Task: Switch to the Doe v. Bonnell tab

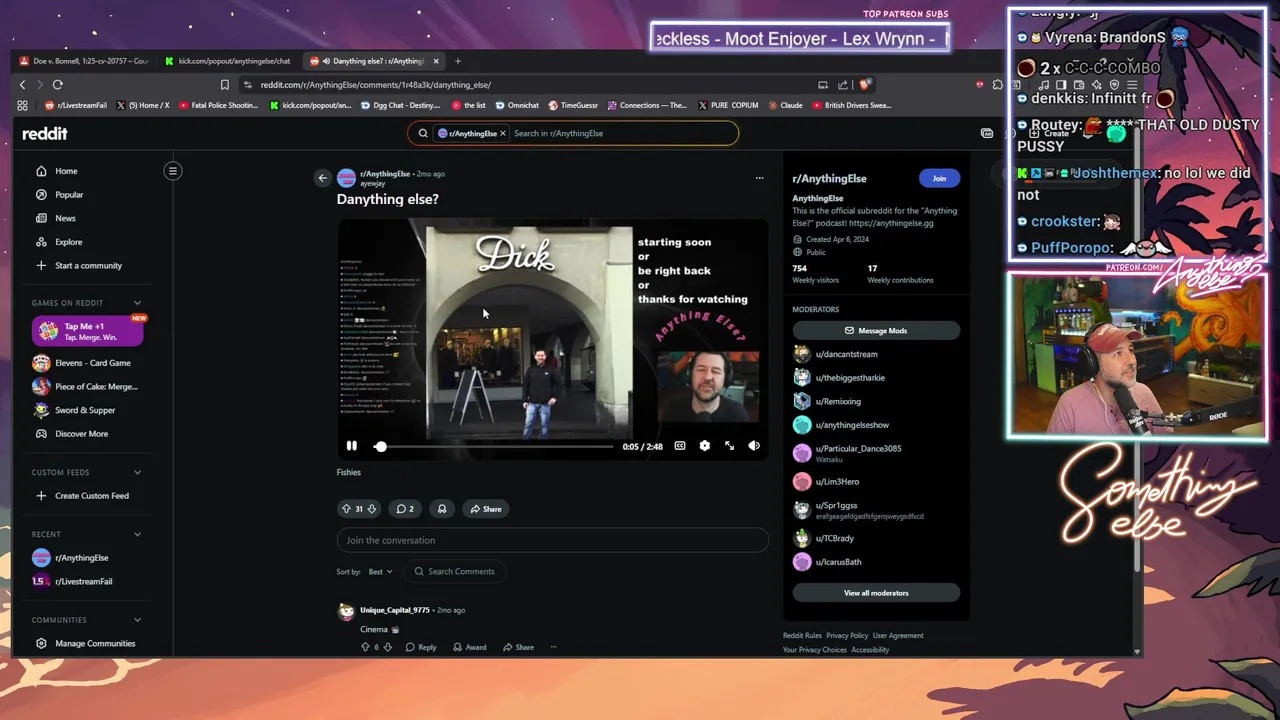Action: click(x=83, y=61)
